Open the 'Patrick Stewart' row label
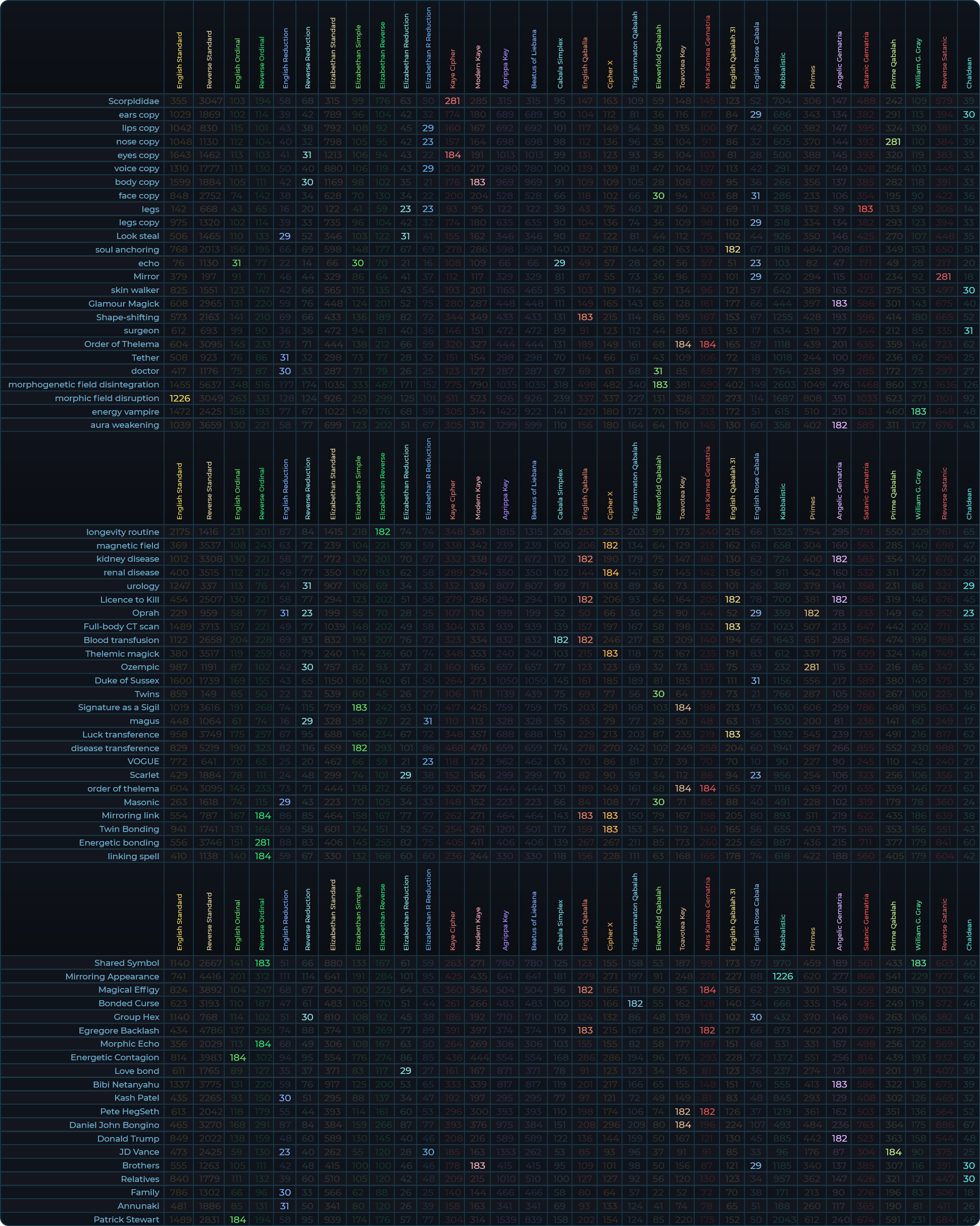 [126, 1219]
